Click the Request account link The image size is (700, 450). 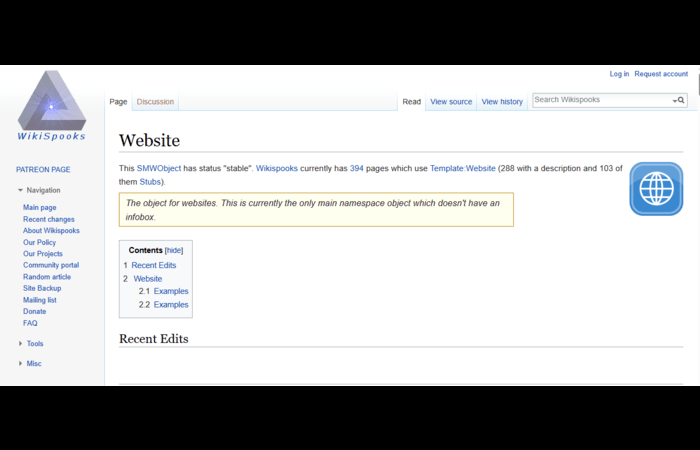(x=661, y=74)
